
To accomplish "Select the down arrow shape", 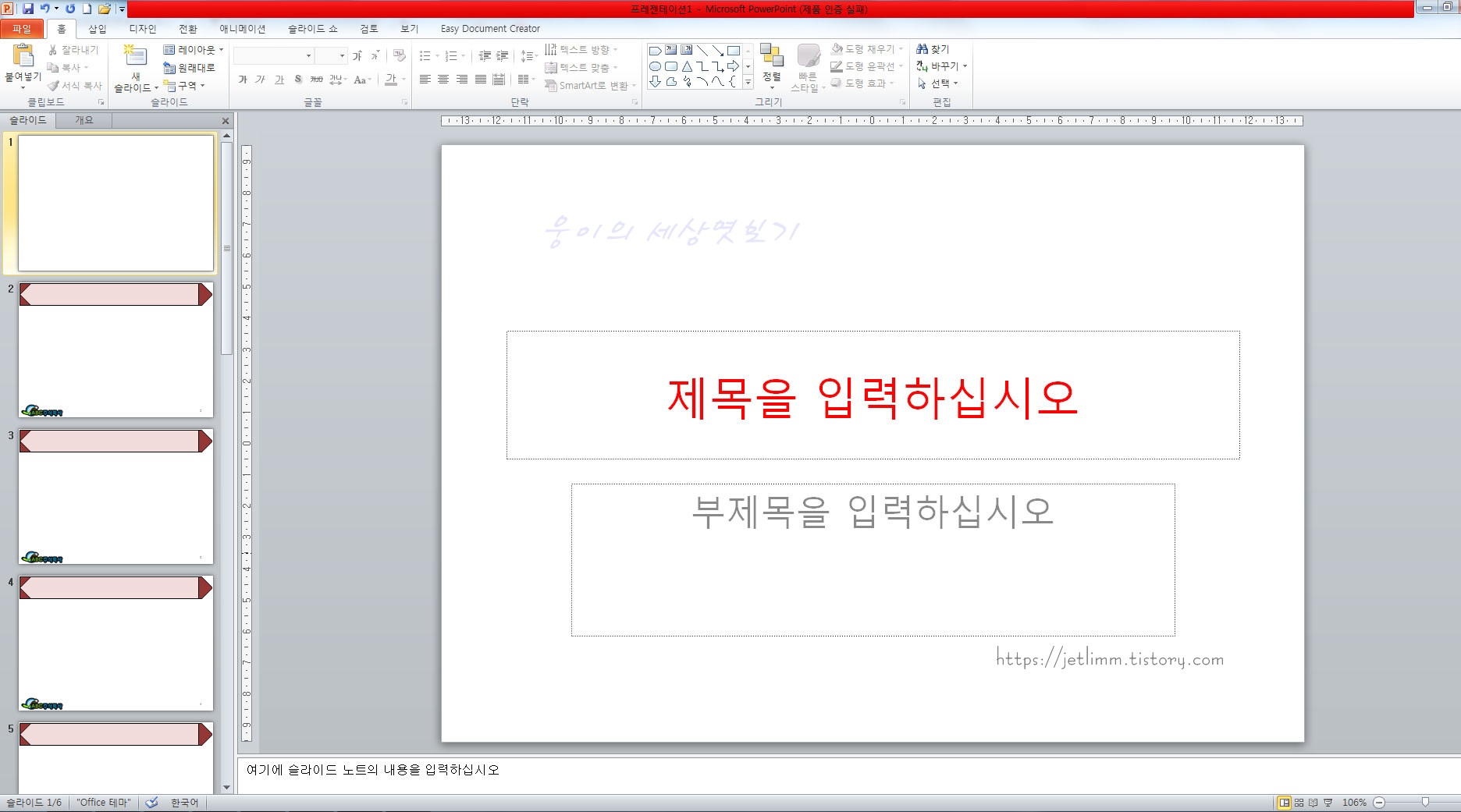I will [x=656, y=81].
